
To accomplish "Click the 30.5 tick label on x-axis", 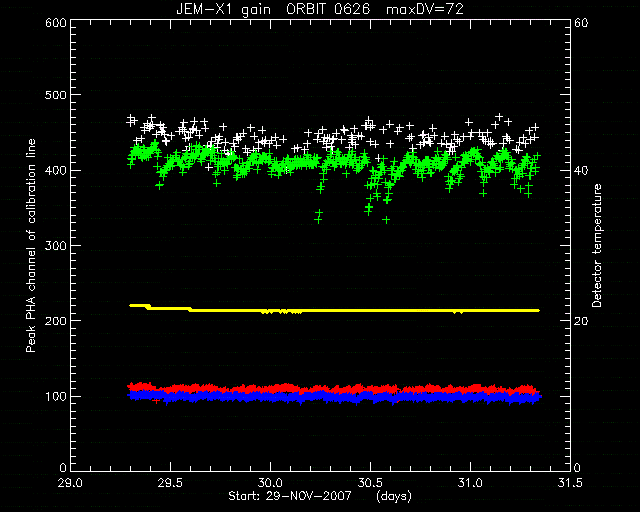I will [x=370, y=483].
